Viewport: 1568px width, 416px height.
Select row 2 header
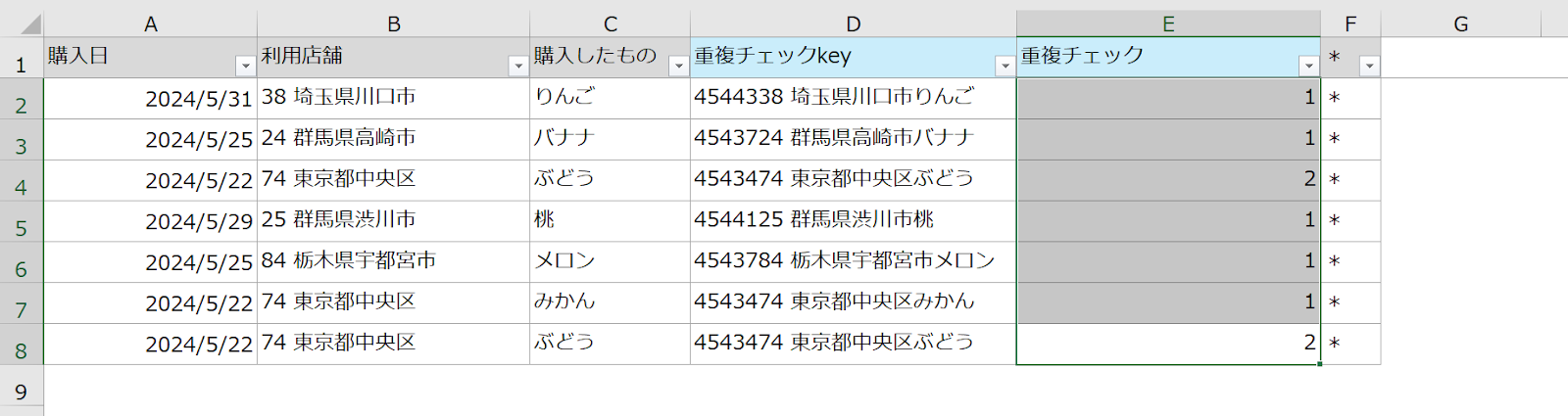point(22,99)
